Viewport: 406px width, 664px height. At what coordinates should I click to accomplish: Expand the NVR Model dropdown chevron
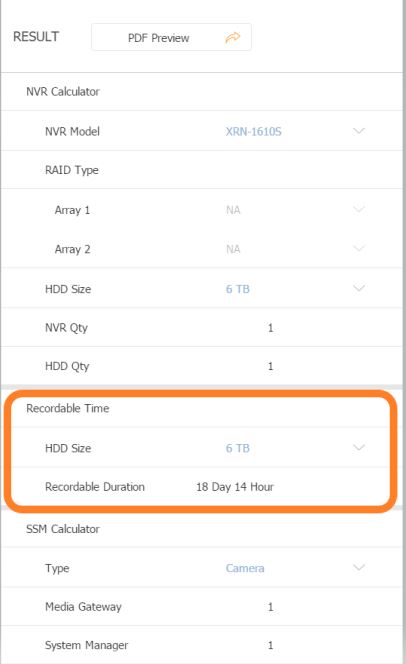[359, 131]
